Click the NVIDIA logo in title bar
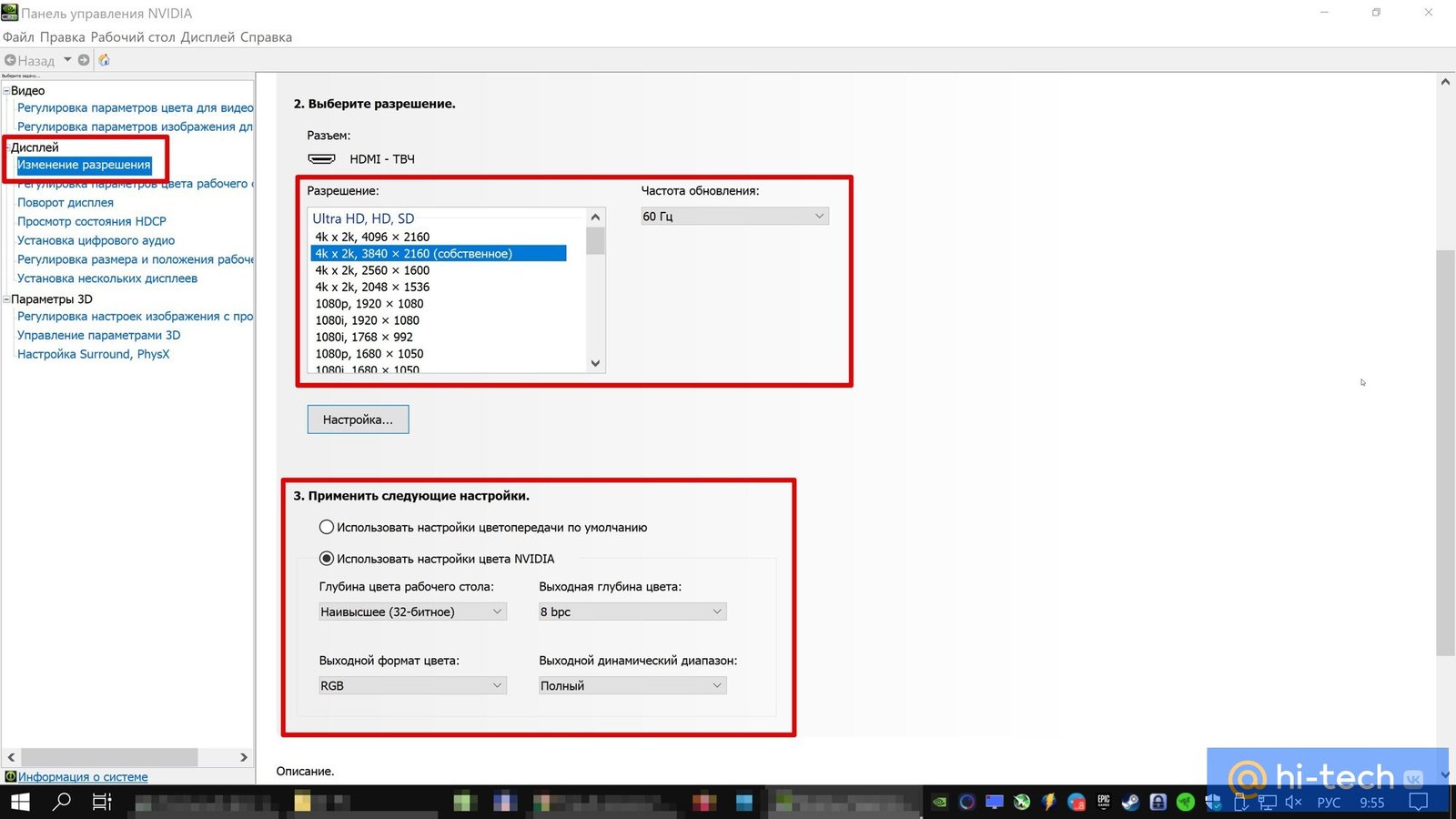 pos(10,13)
